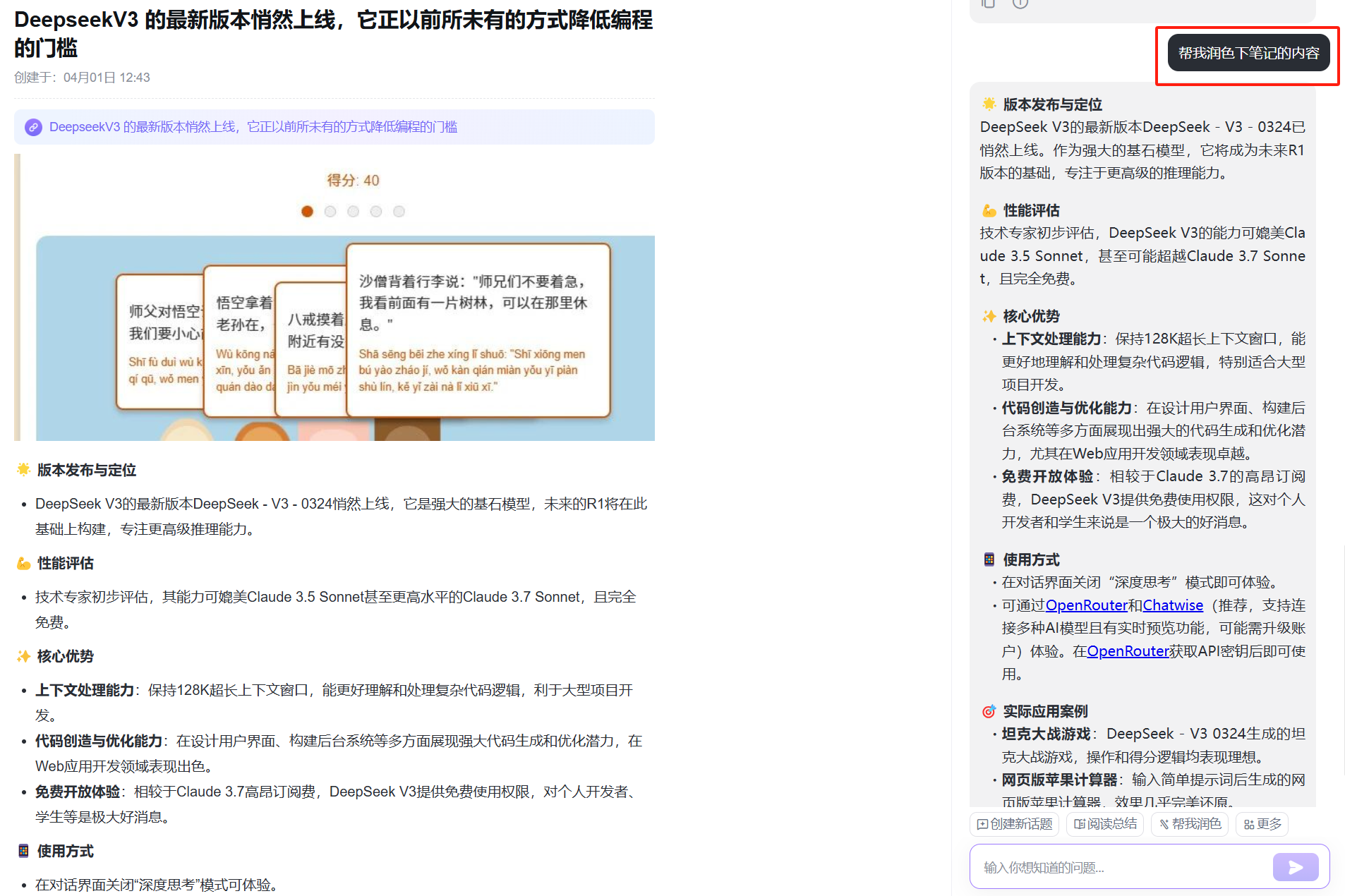Click 代码创造与优化能力 bold text in the note

point(99,741)
